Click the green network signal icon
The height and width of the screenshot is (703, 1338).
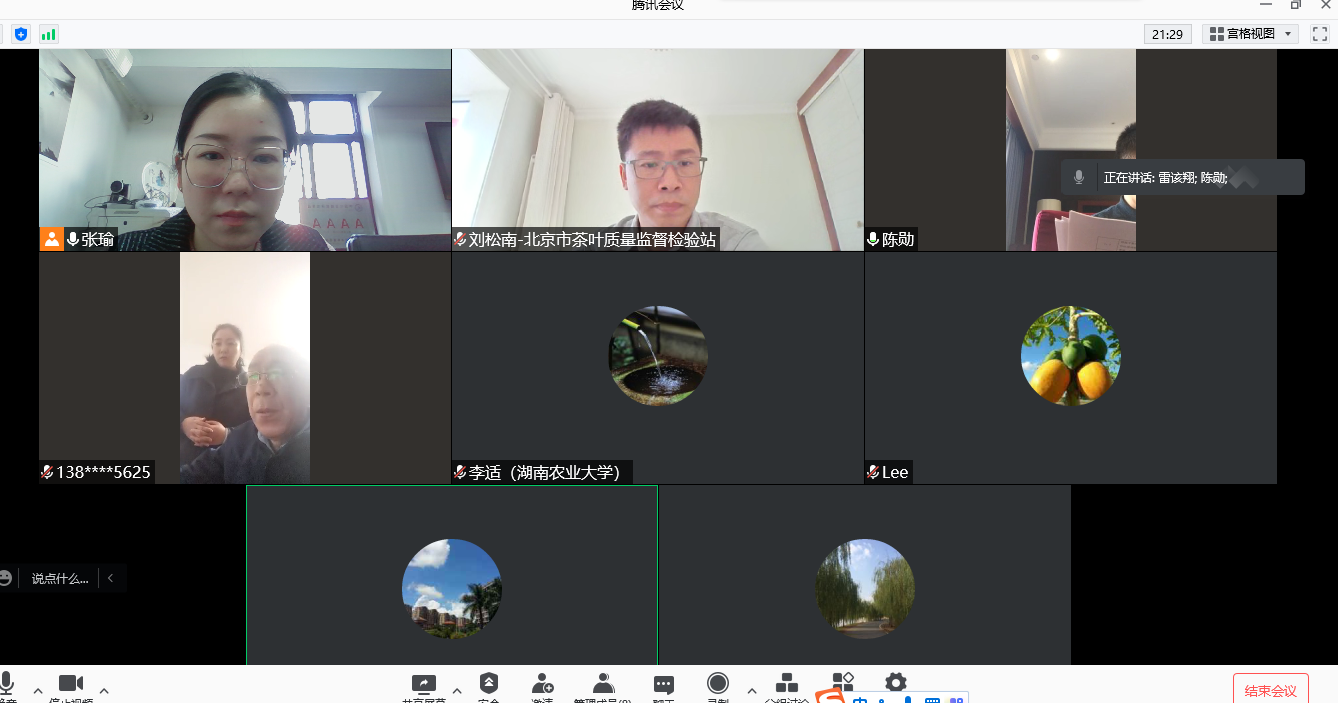pyautogui.click(x=48, y=34)
